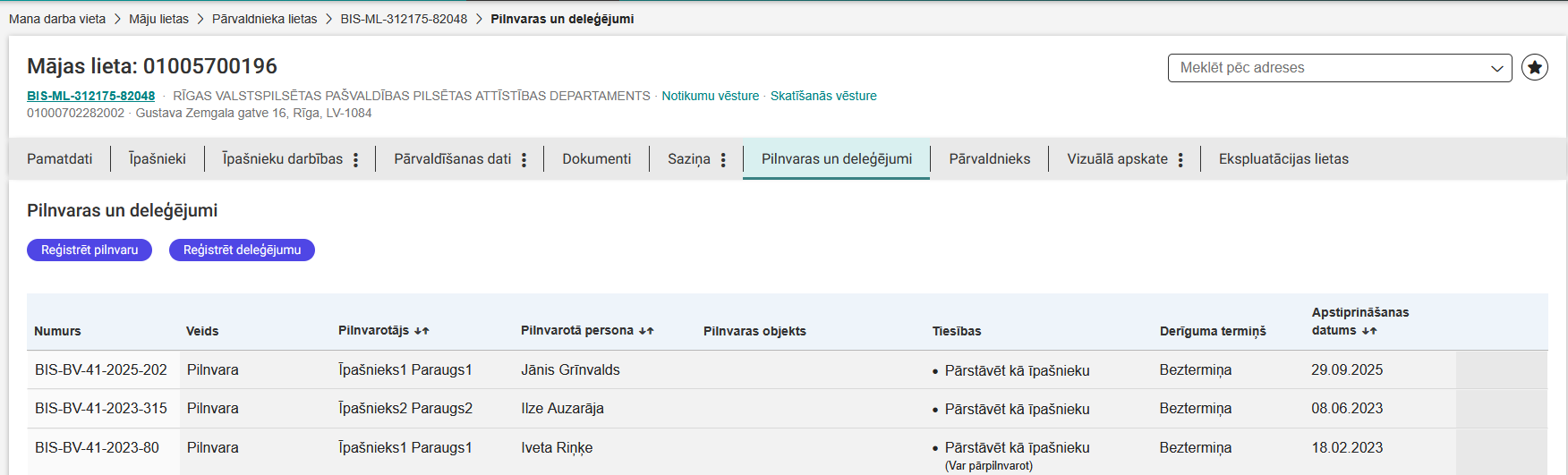Go to Mana darba vieta breadcrumb
Image resolution: width=1568 pixels, height=475 pixels.
(57, 19)
